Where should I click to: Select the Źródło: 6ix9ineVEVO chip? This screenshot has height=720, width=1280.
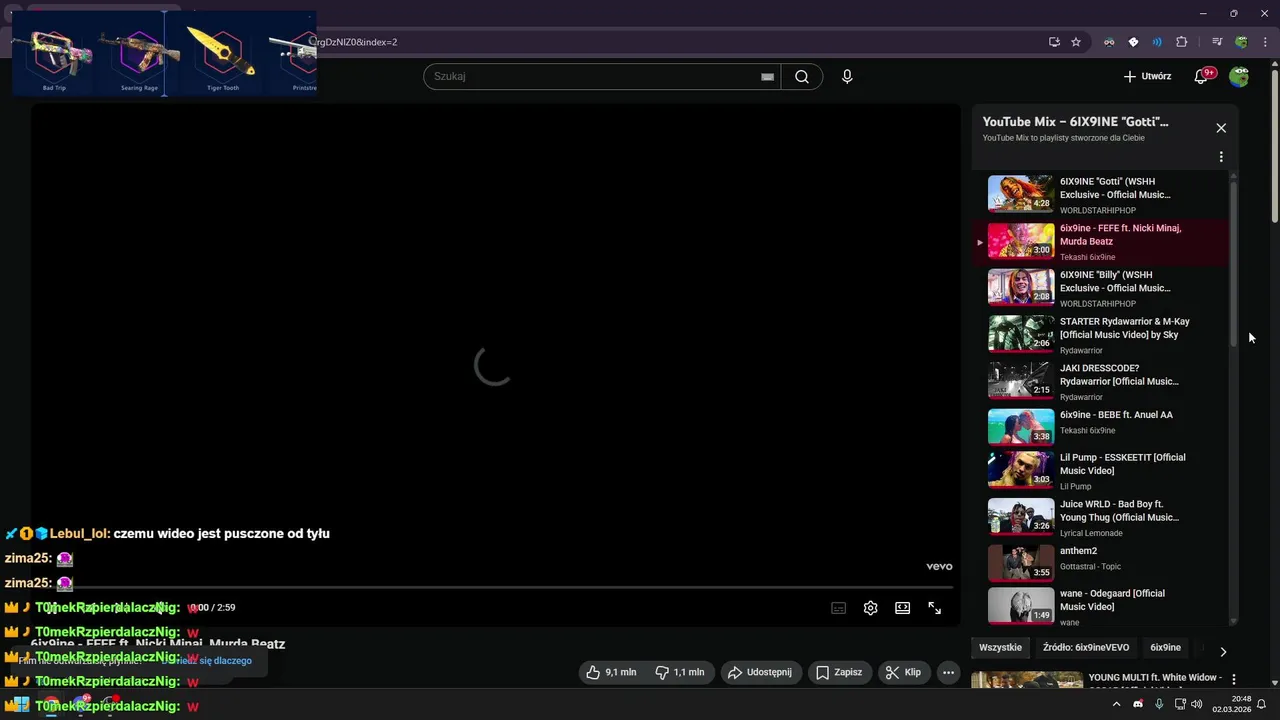tap(1086, 648)
